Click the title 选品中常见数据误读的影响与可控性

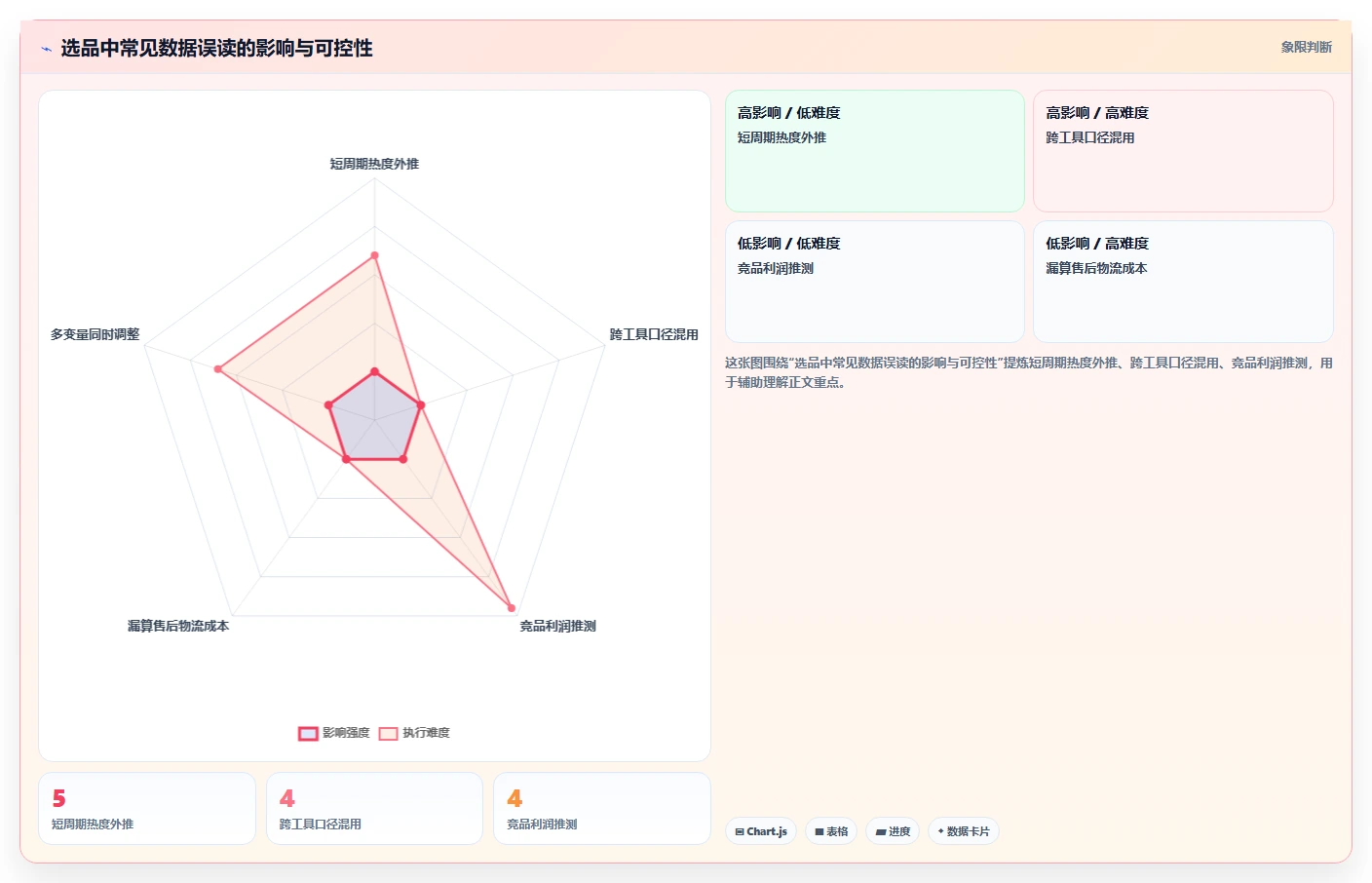[x=216, y=49]
